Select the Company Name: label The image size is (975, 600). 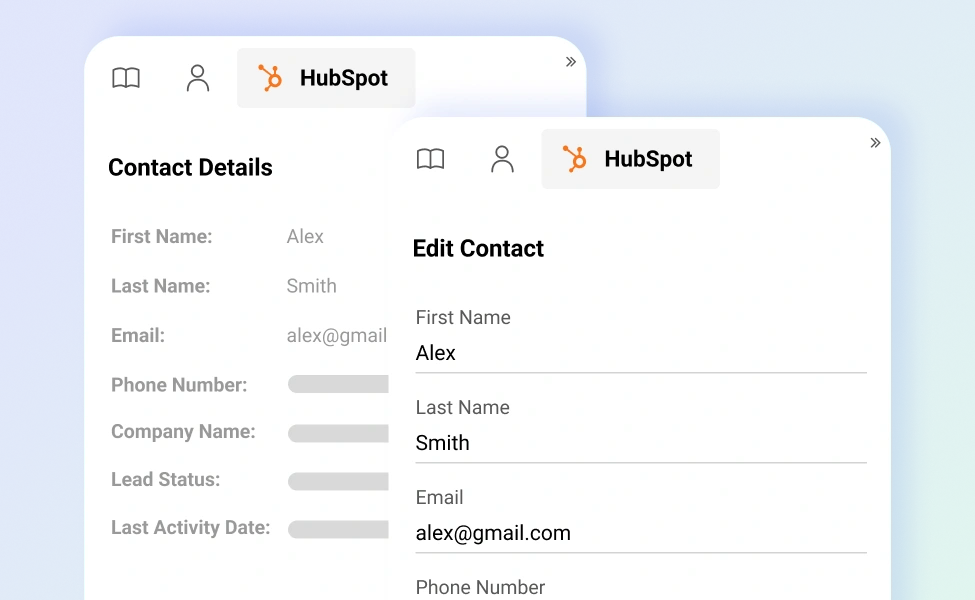coord(183,432)
